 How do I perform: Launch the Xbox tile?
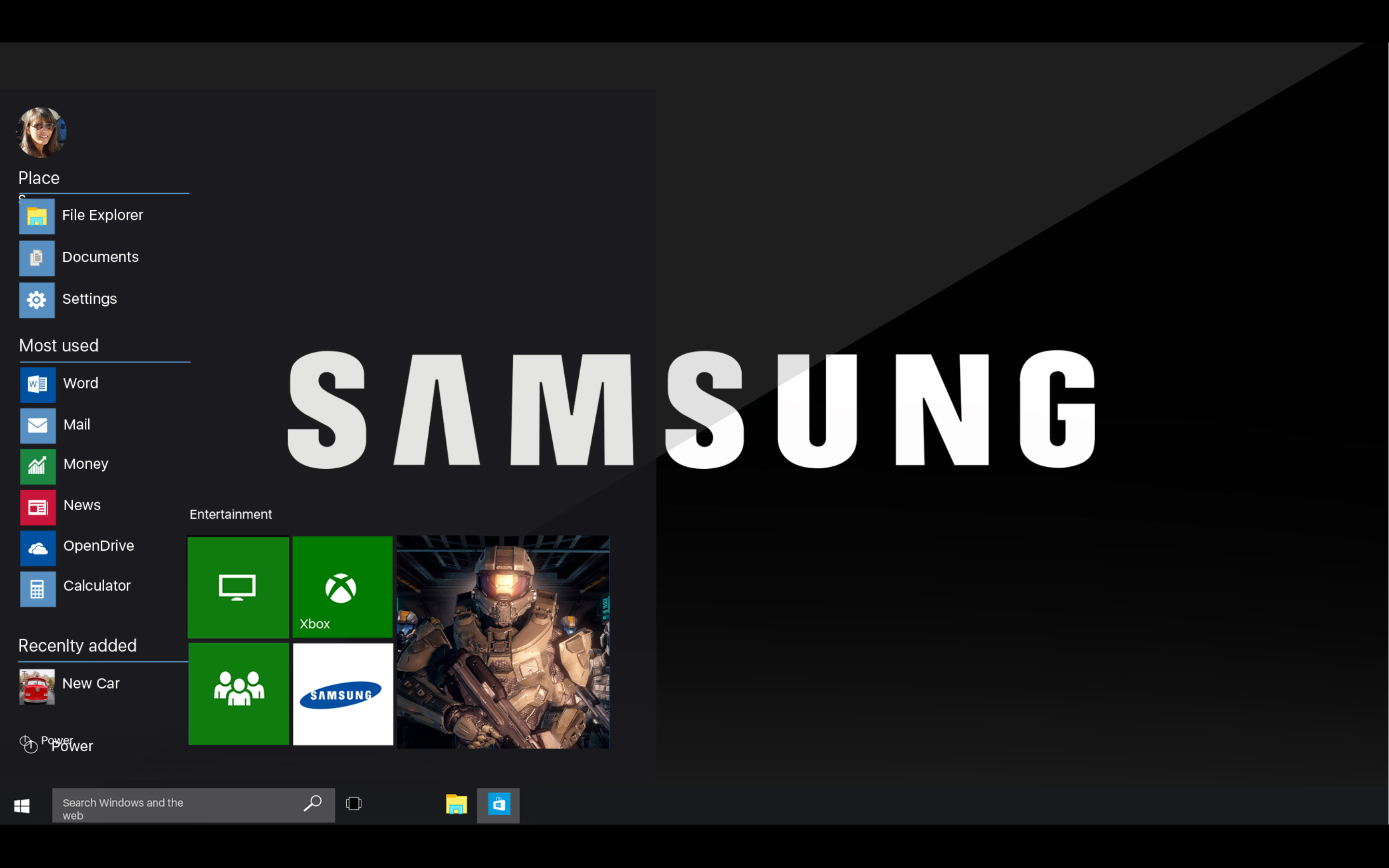342,587
